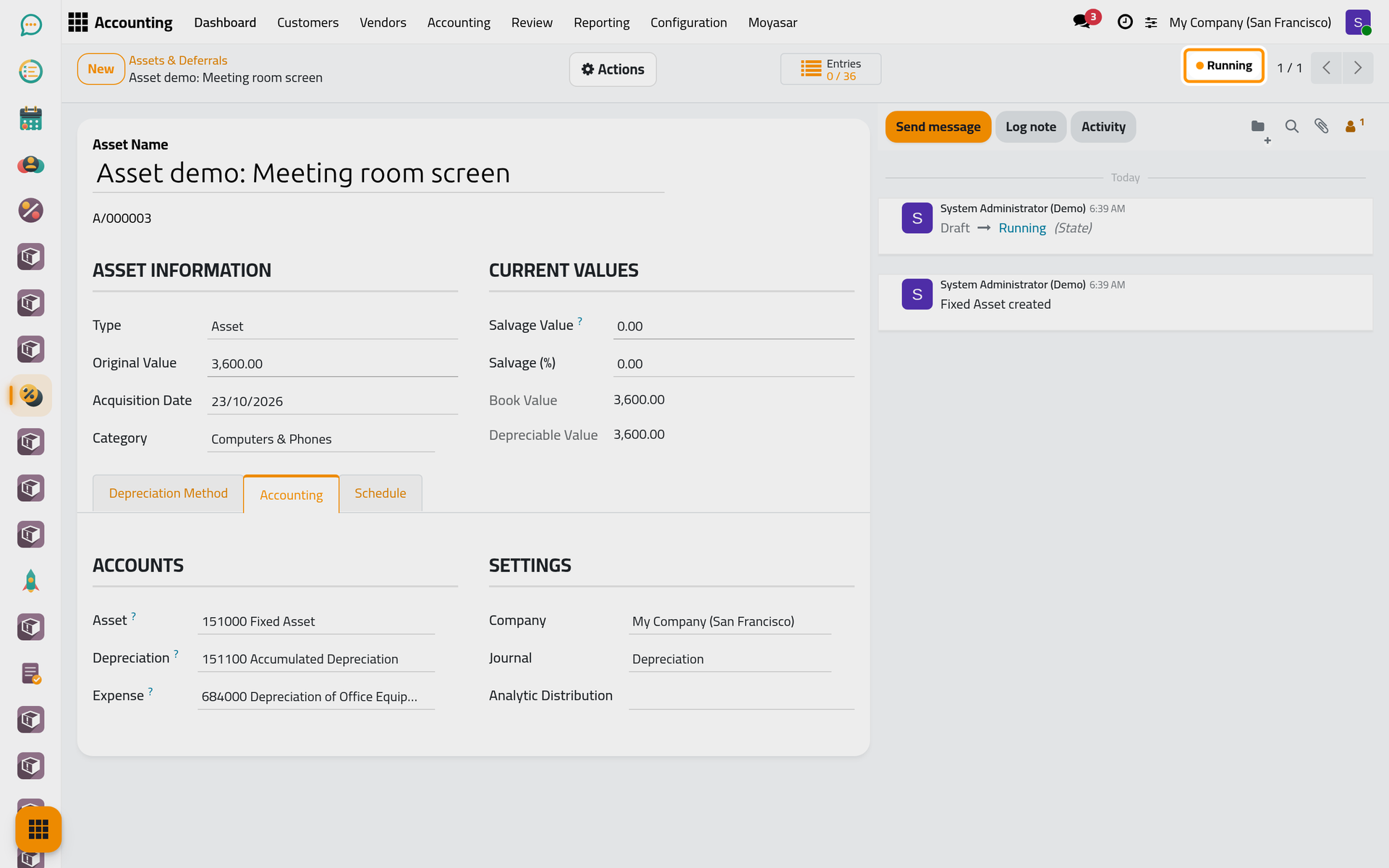Open the Calendar app in sidebar
Screen dimensions: 1389x868
click(30, 118)
